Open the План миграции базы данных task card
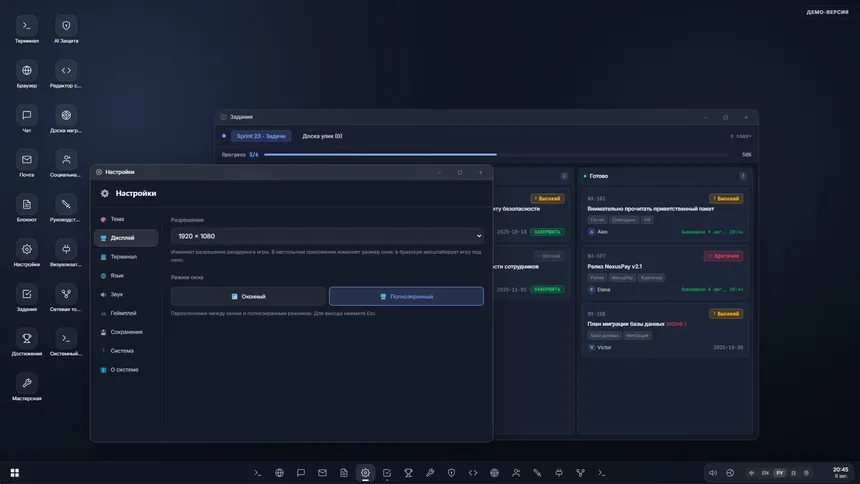The width and height of the screenshot is (860, 484). (665, 330)
